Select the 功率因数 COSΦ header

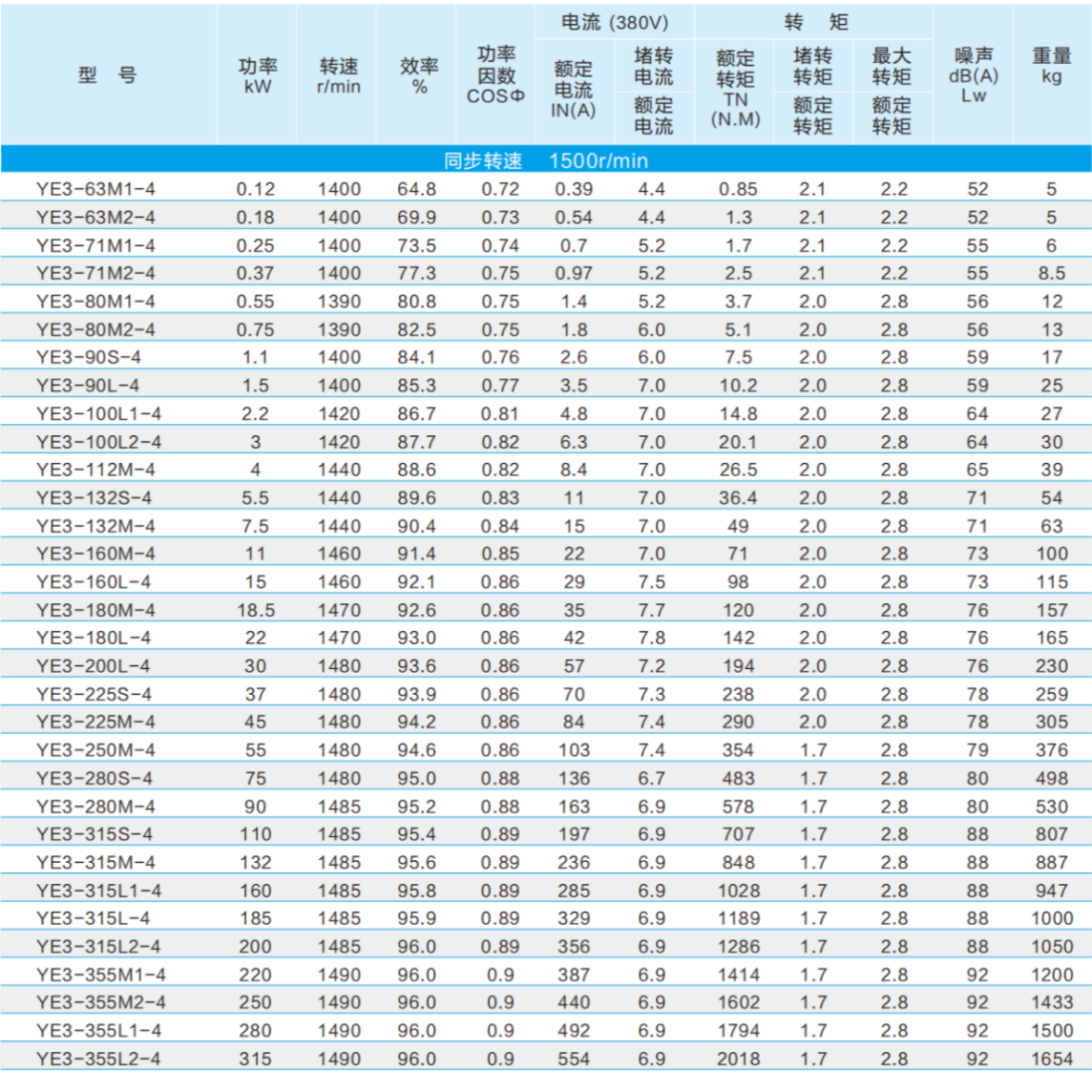tap(495, 75)
